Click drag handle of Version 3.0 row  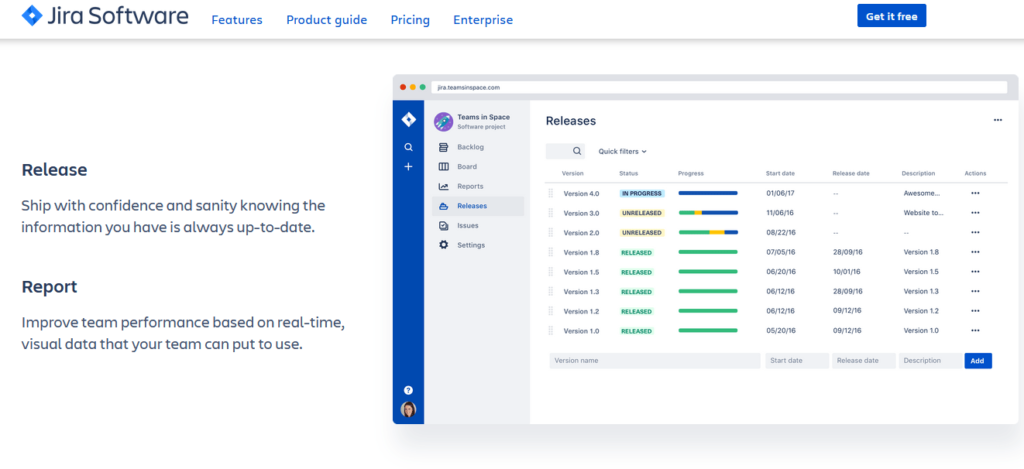coord(551,213)
